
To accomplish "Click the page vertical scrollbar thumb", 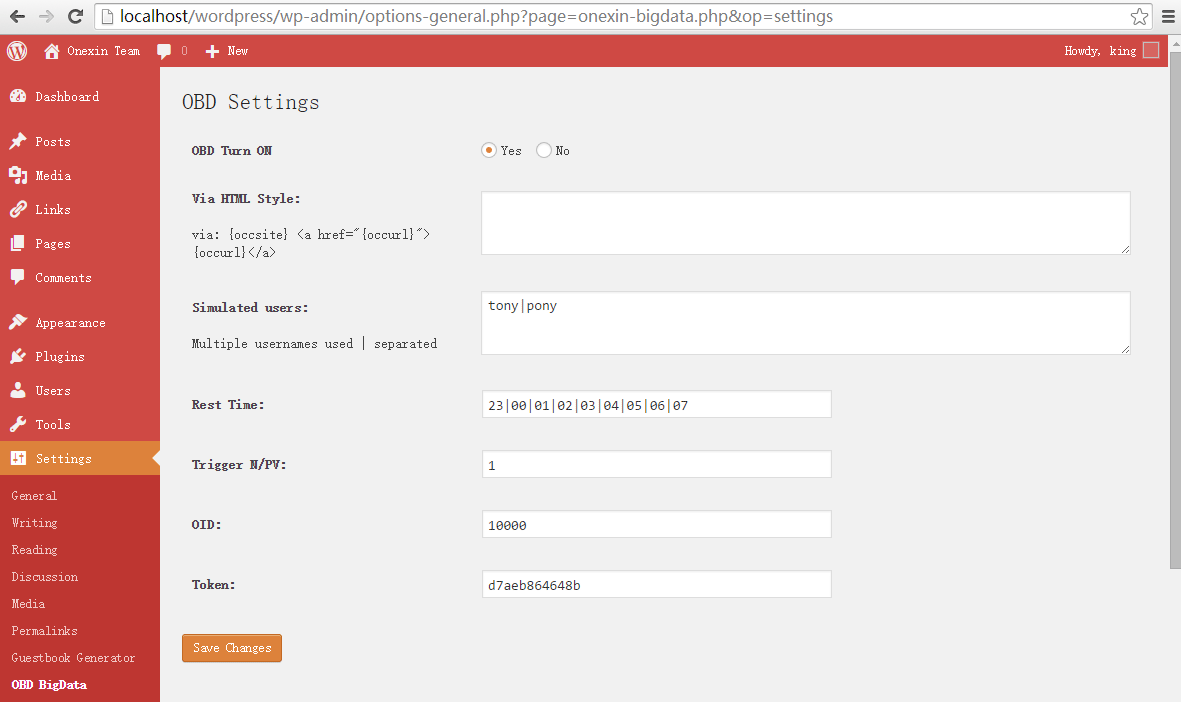I will pos(1175,310).
